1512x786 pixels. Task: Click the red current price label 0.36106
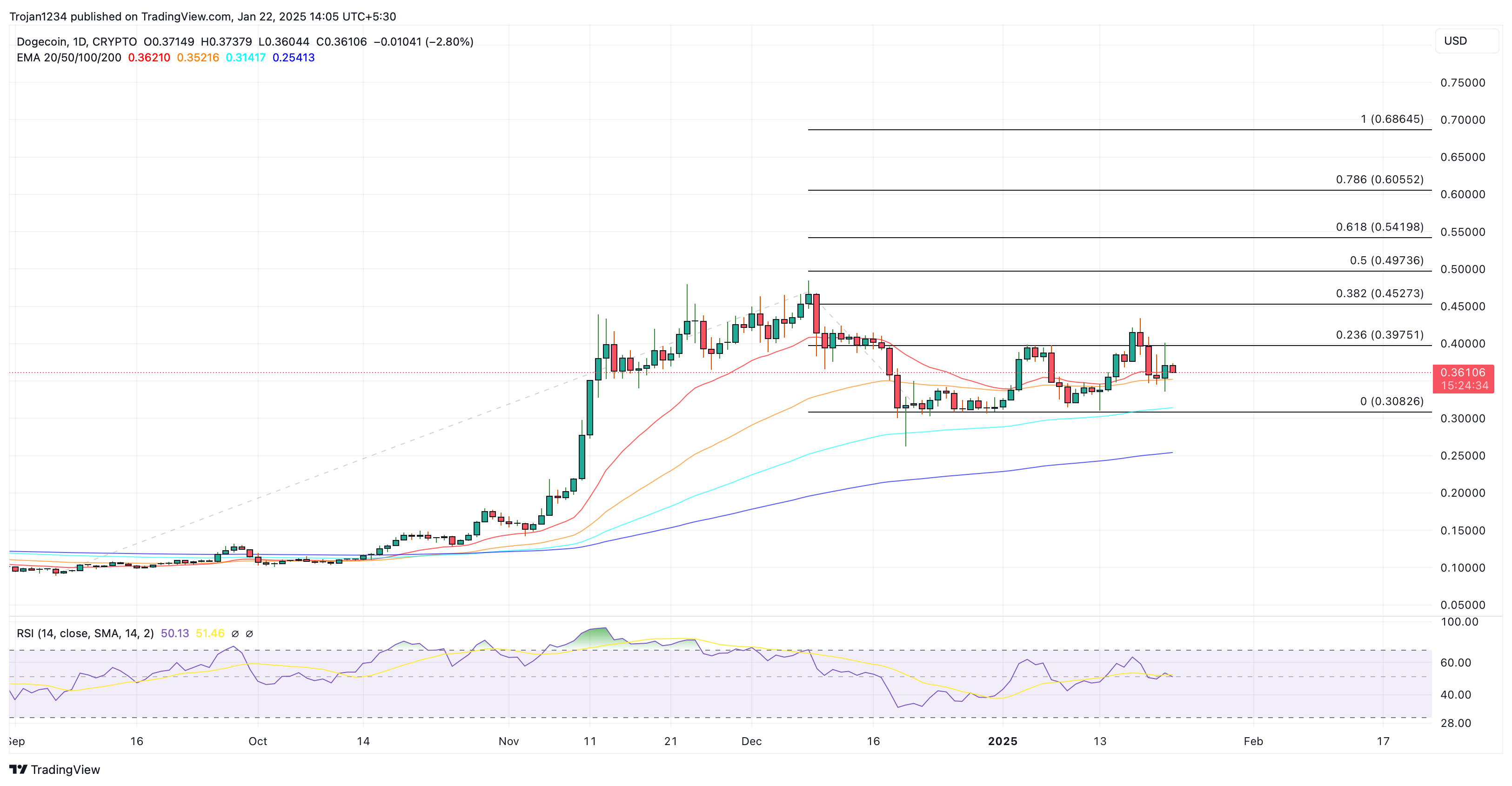(1462, 373)
